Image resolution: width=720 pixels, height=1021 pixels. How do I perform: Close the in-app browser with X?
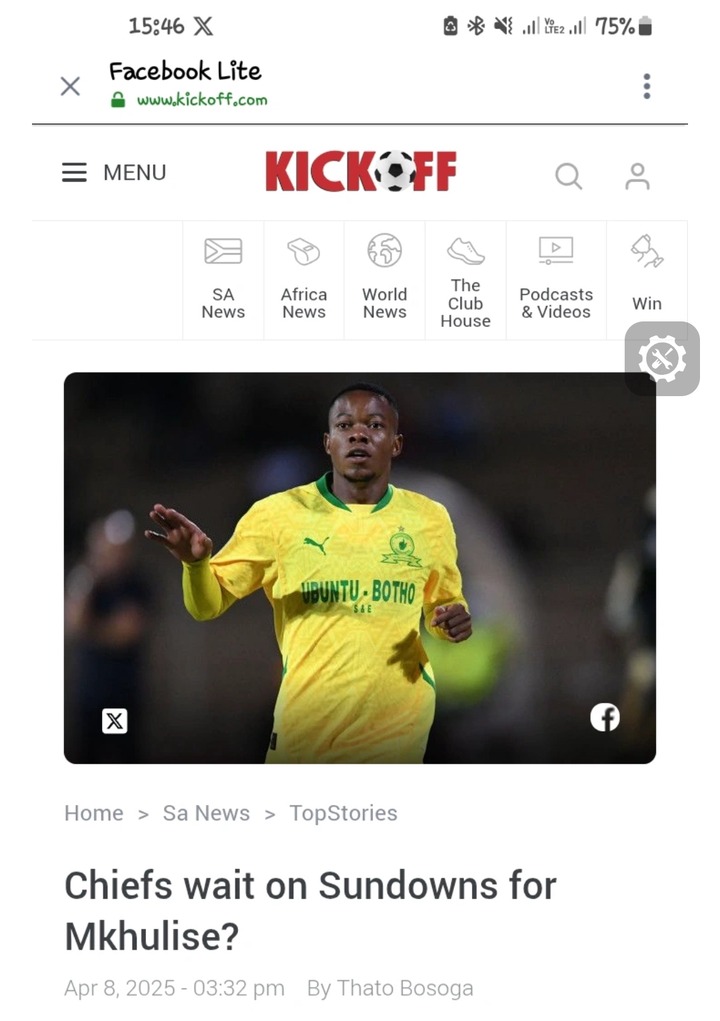[70, 86]
